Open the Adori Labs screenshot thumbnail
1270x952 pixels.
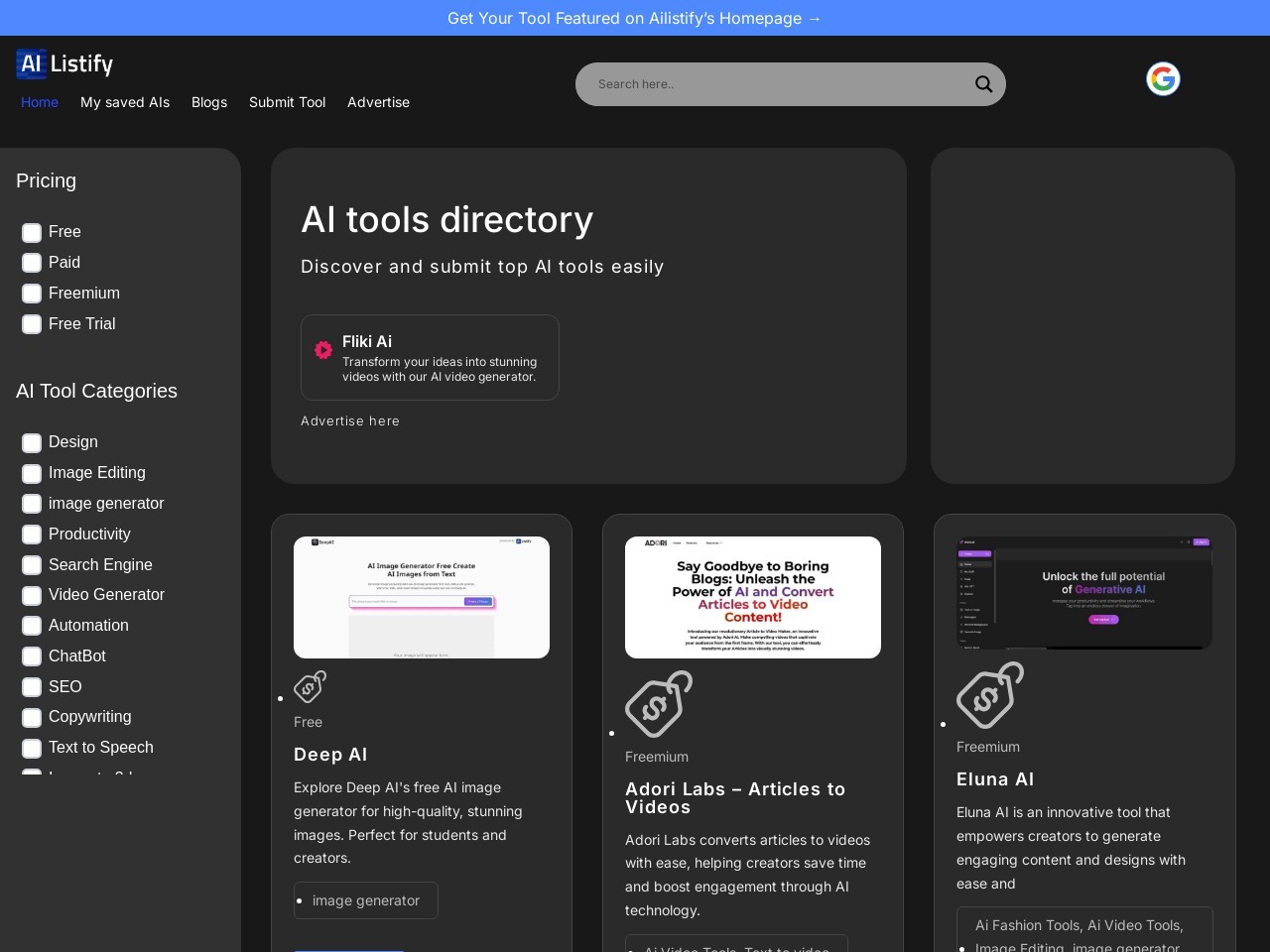click(x=753, y=597)
